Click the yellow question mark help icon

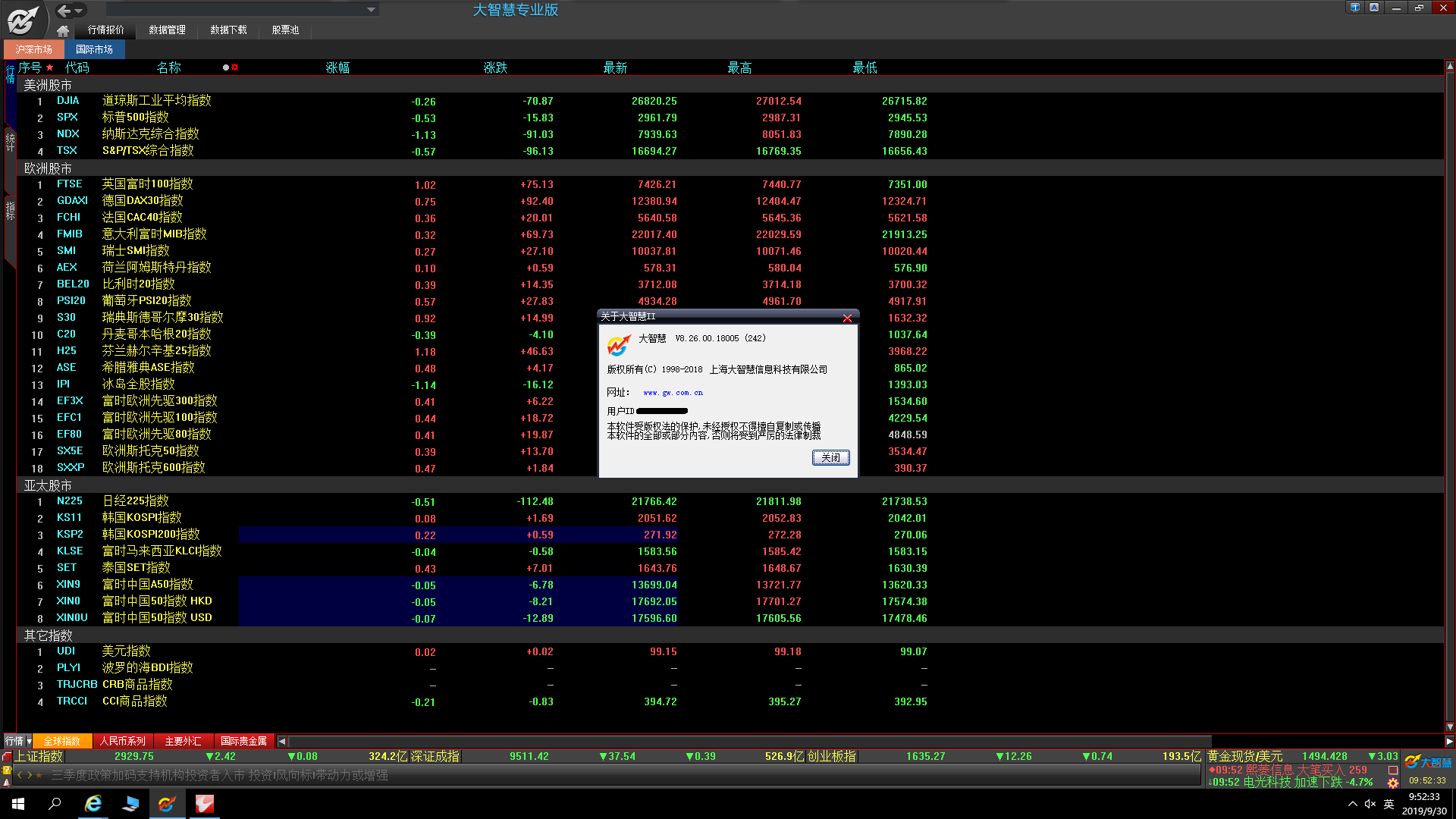pyautogui.click(x=7, y=770)
